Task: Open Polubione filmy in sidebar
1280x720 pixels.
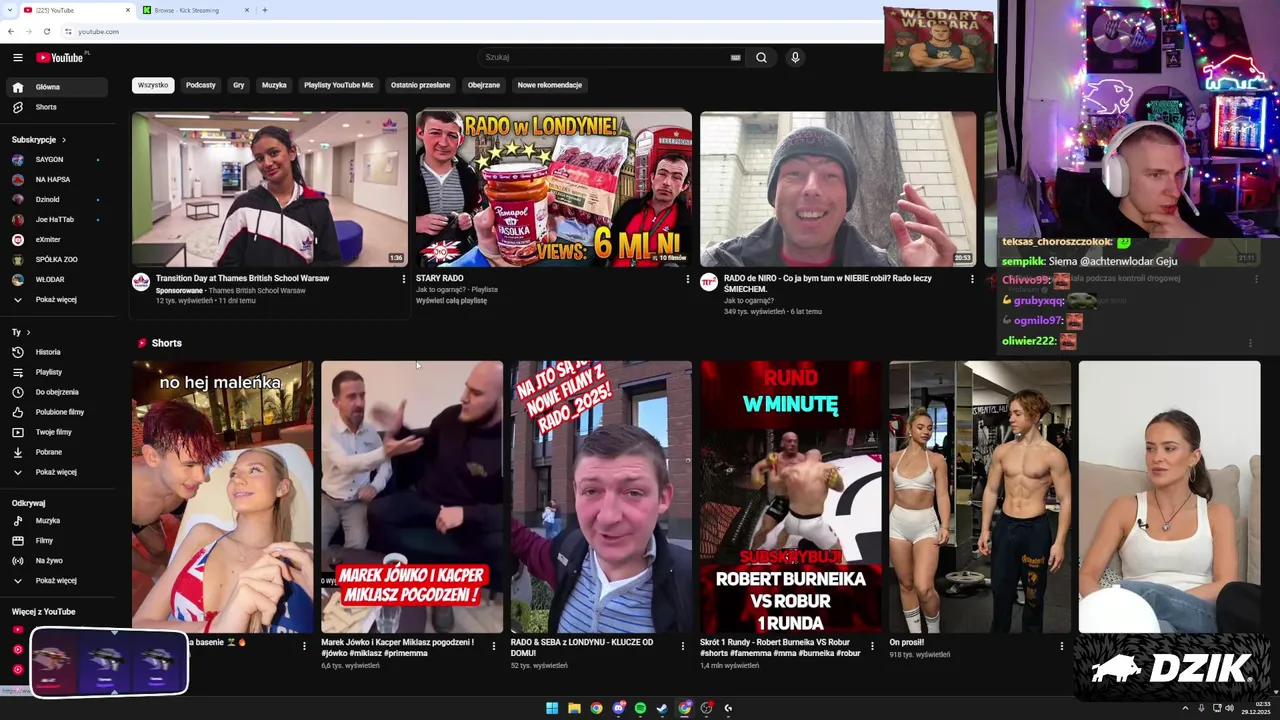Action: point(56,412)
